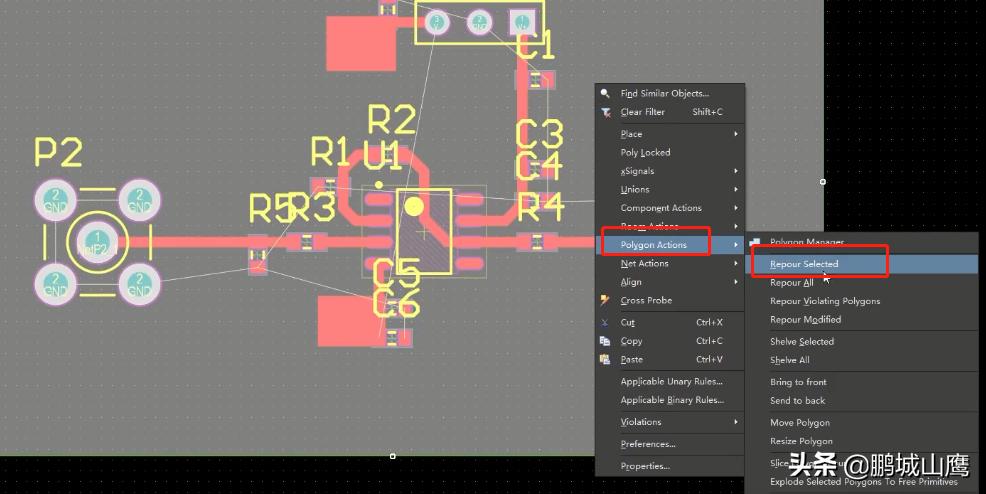
Task: Click the Copy icon in context menu
Action: [x=604, y=341]
